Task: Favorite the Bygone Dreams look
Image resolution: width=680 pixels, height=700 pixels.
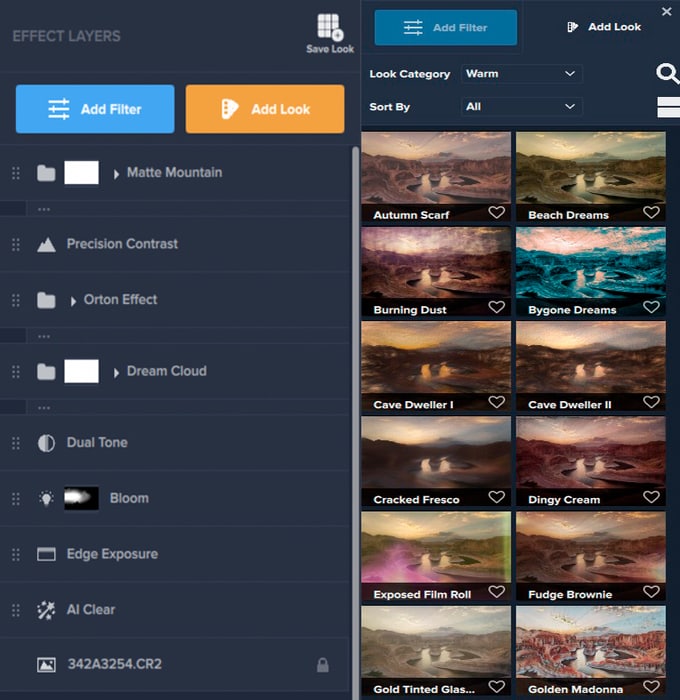Action: 651,307
